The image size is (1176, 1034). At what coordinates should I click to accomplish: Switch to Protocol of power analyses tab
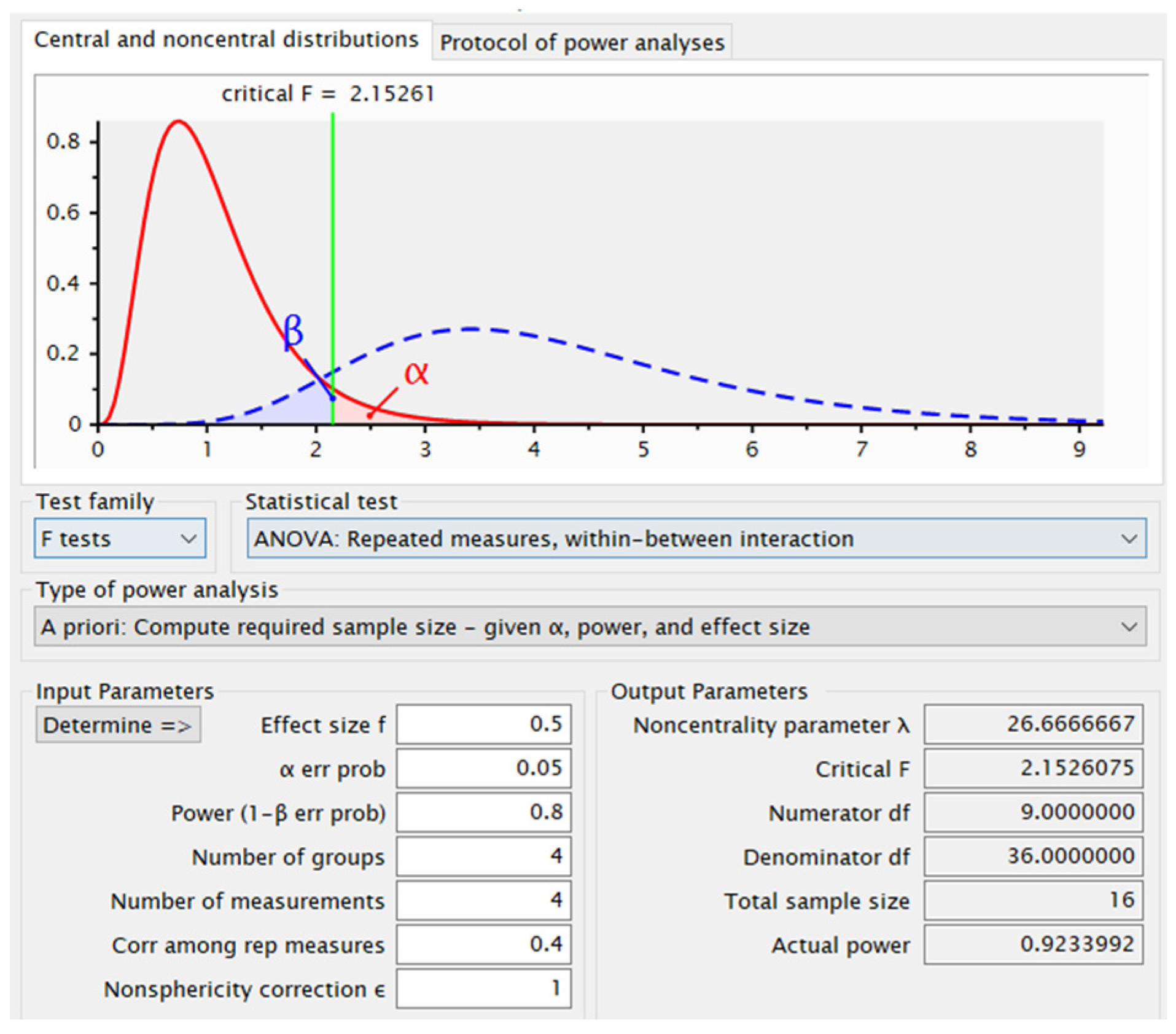(x=582, y=42)
